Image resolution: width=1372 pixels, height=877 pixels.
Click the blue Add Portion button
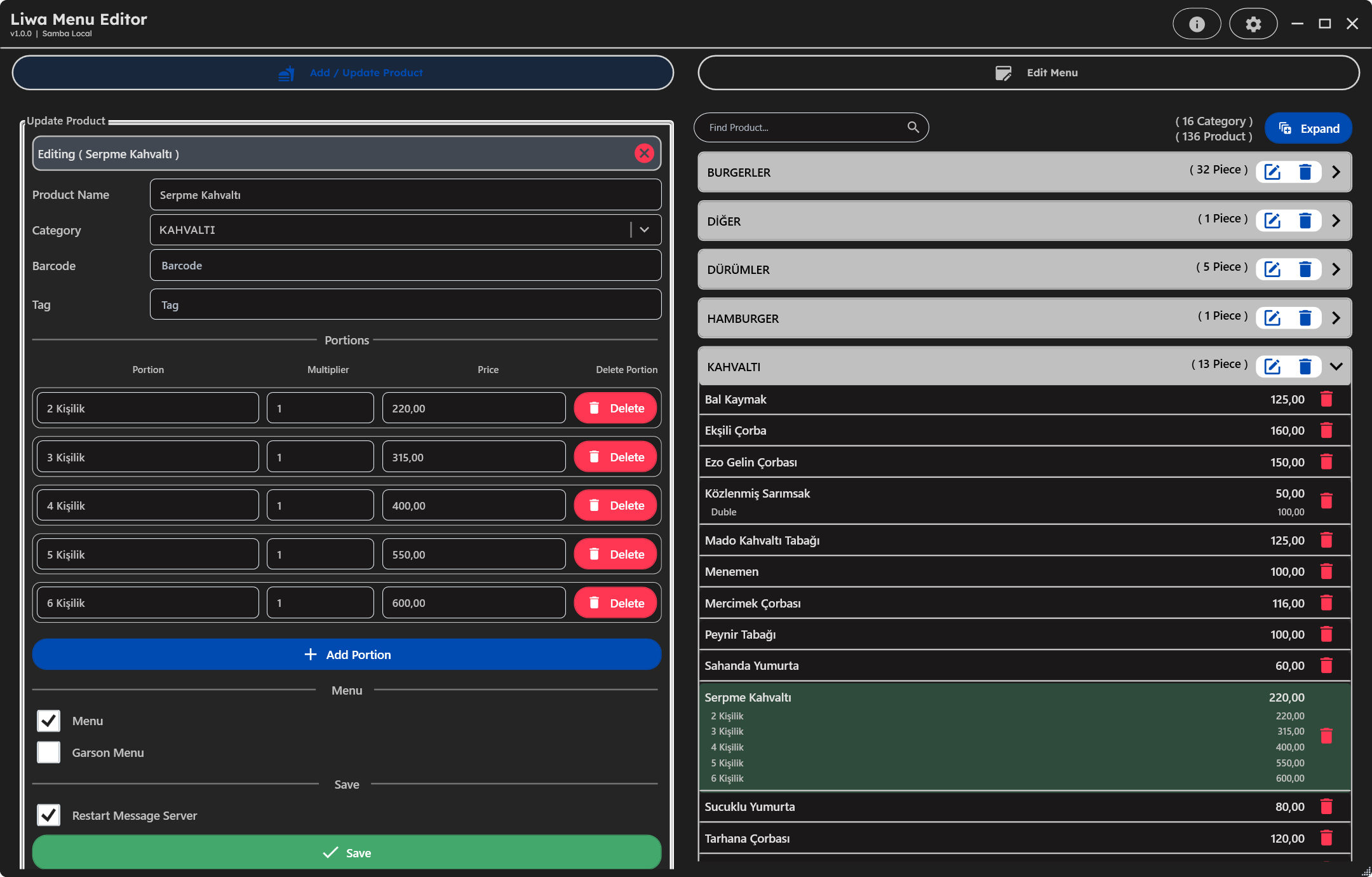click(x=346, y=655)
